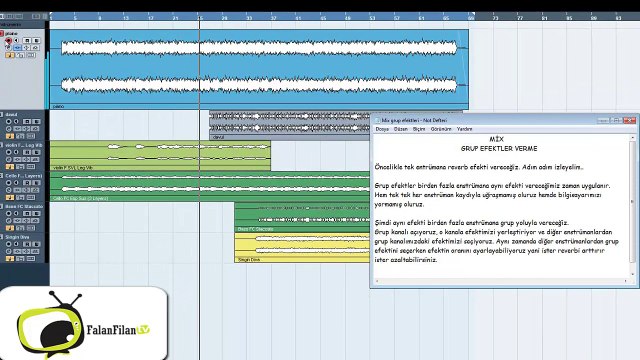
Task: Toggle read automation on the piano track
Action: [x=27, y=40]
